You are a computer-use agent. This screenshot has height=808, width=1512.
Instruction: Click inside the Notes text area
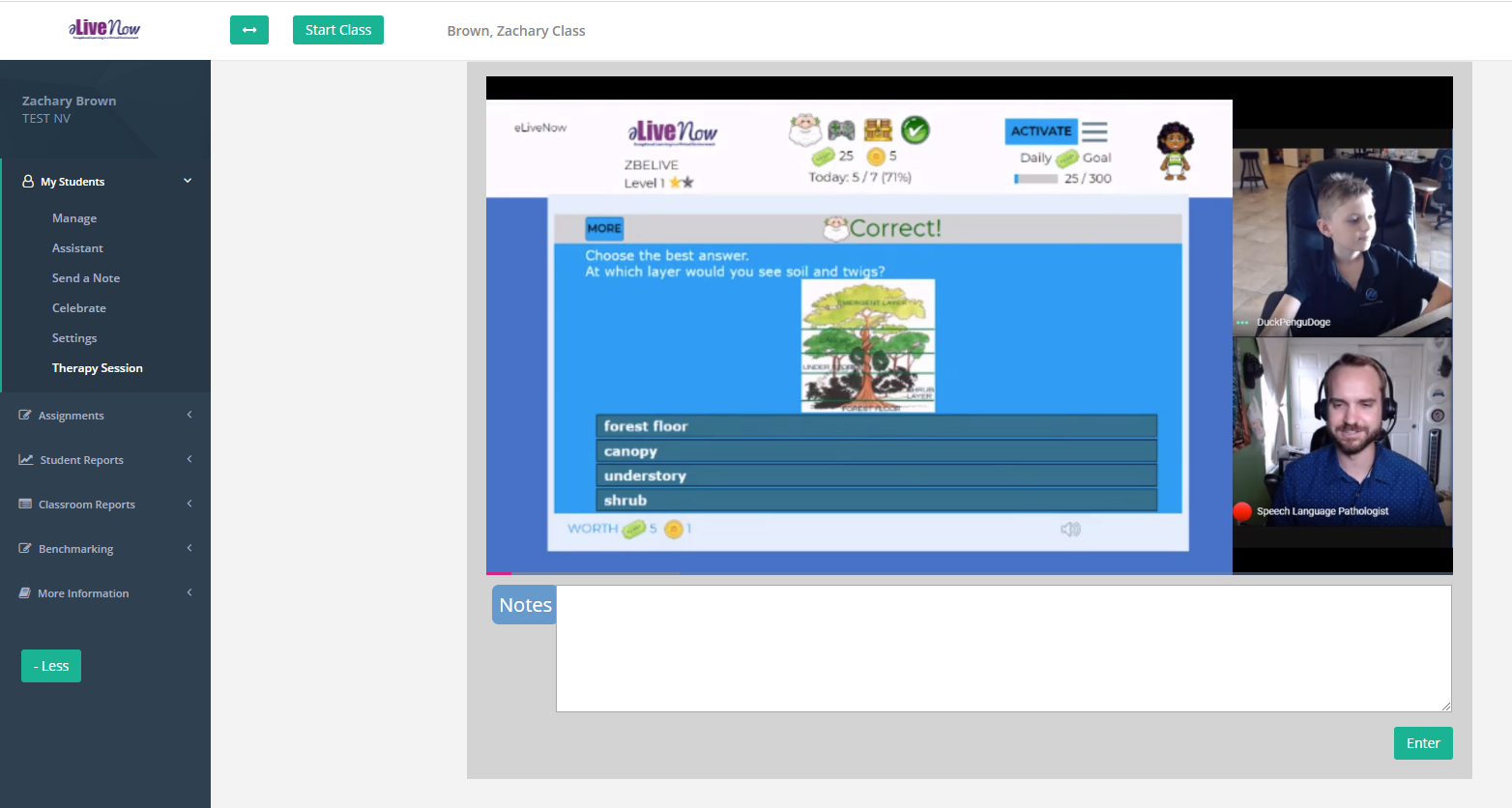pyautogui.click(x=1003, y=649)
